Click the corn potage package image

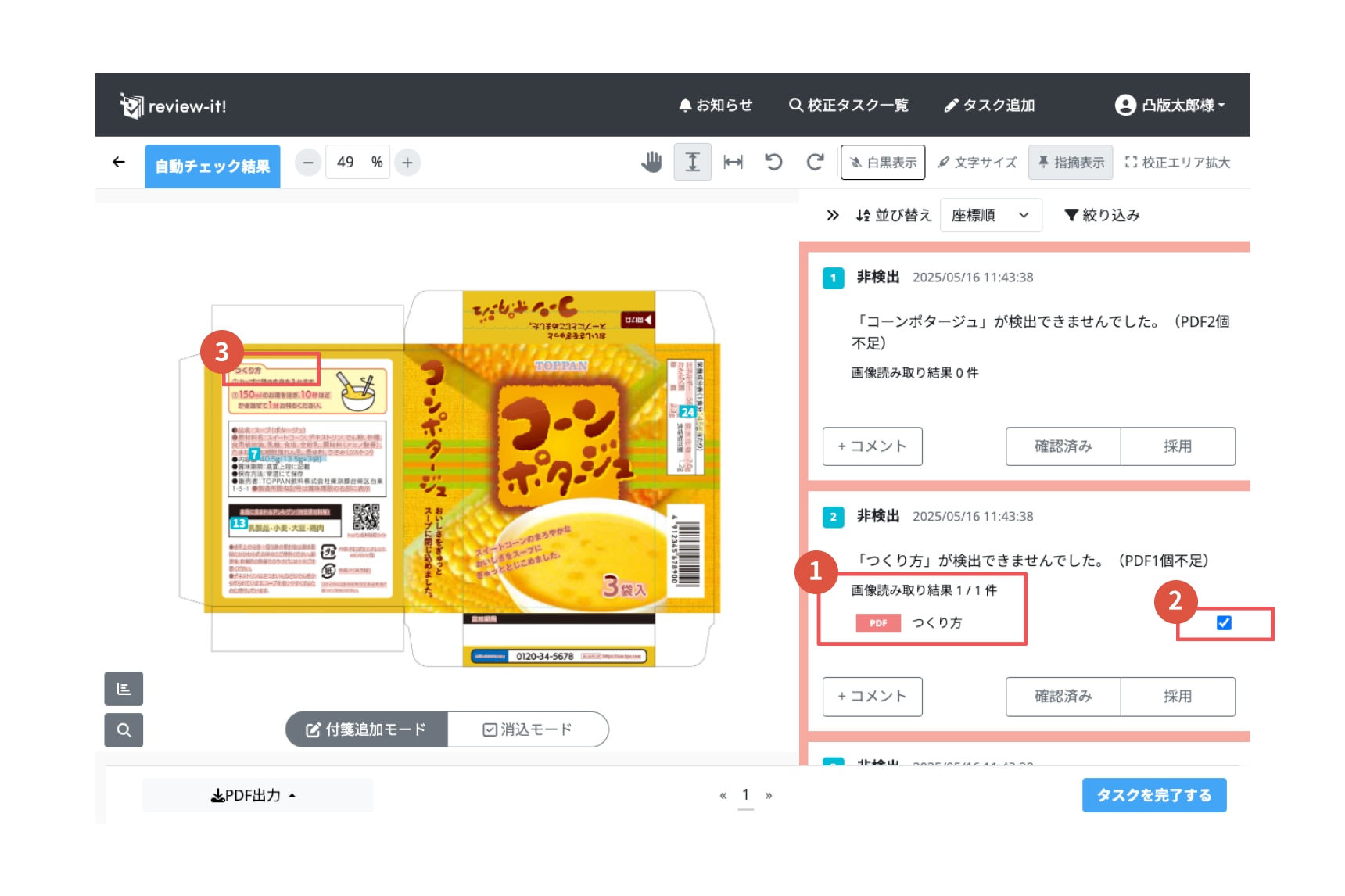(x=450, y=478)
